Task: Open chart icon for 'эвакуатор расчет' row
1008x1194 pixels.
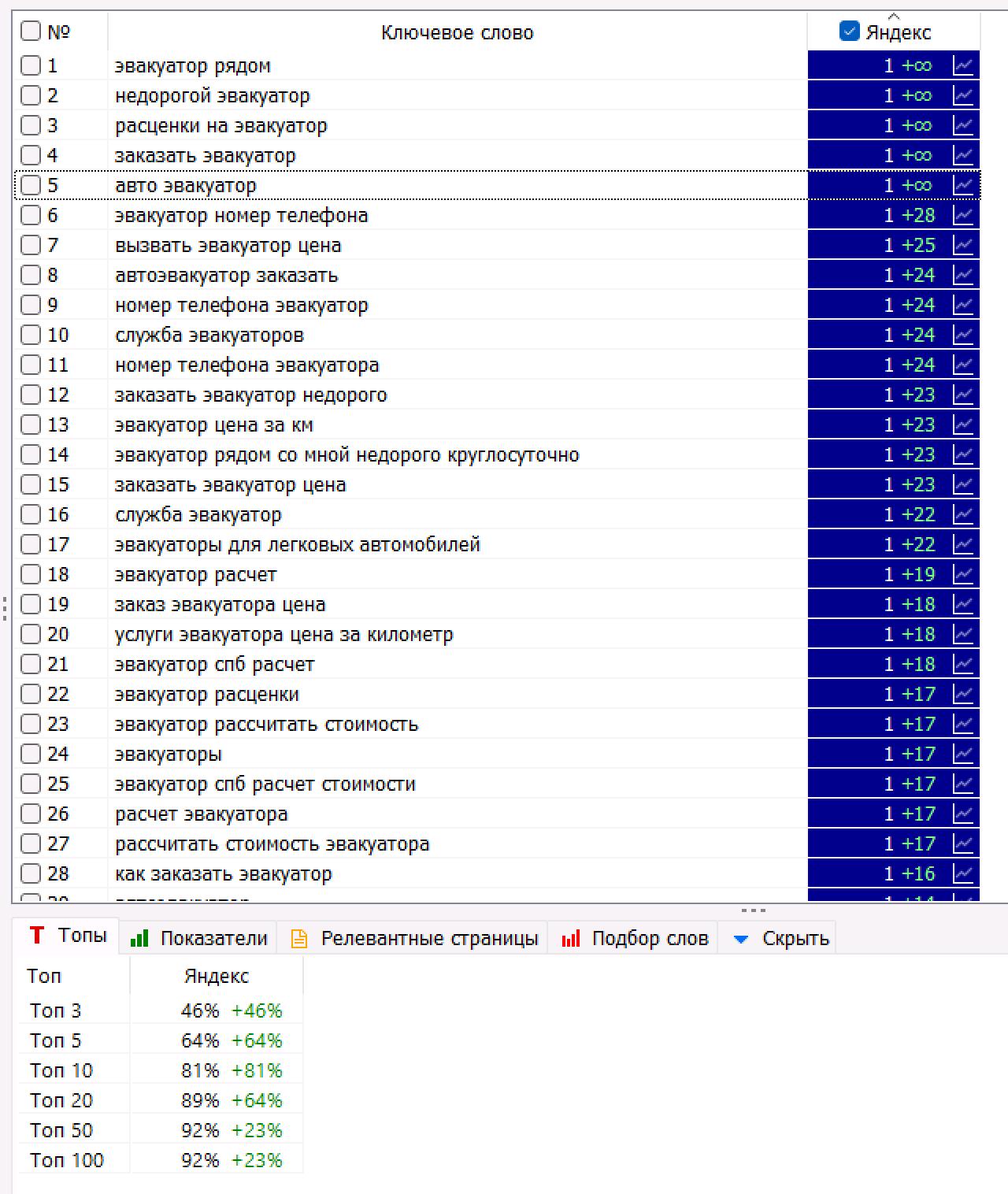Action: pyautogui.click(x=963, y=574)
